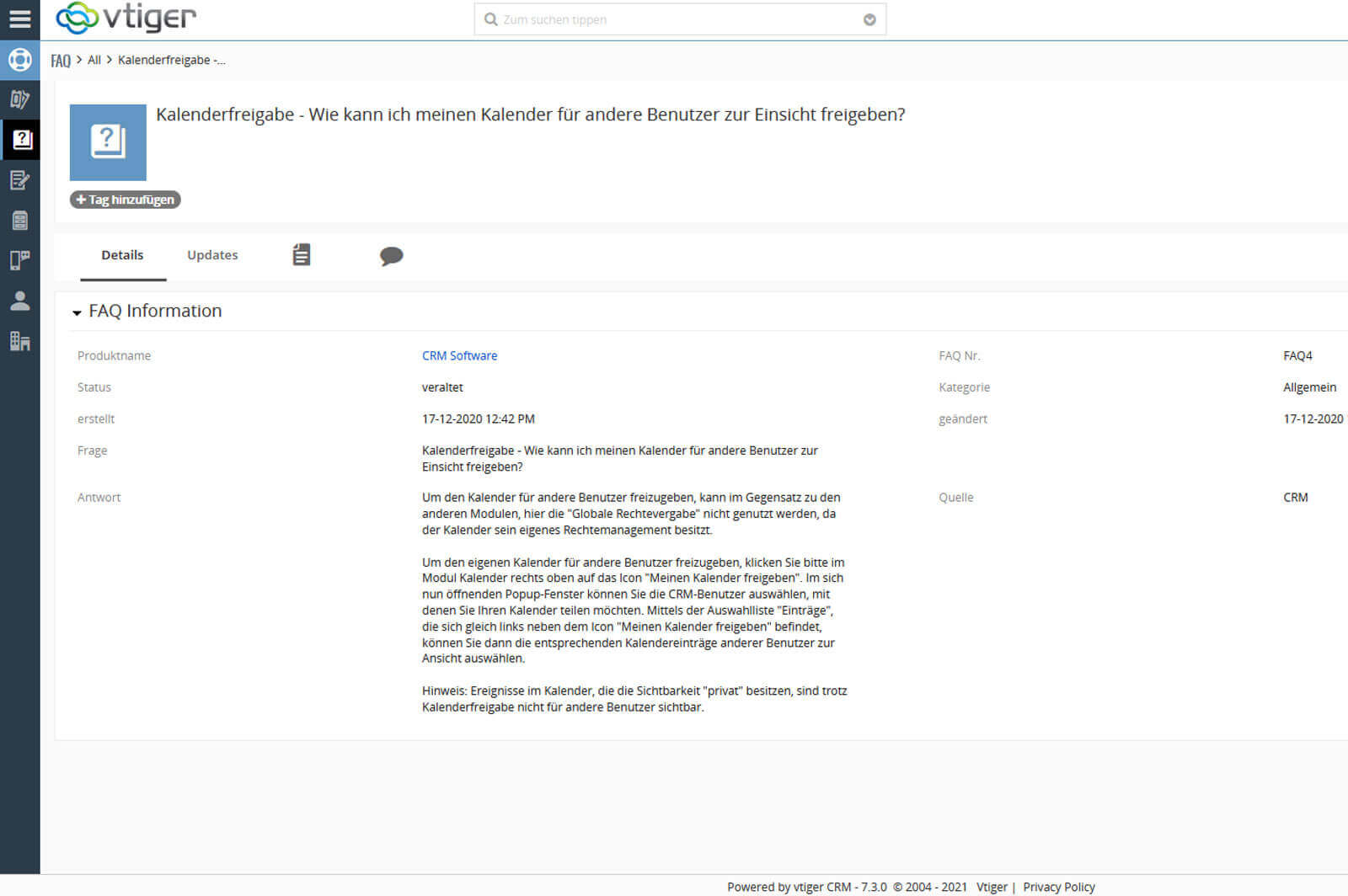The image size is (1348, 896).
Task: Click the documents list icon in the sidebar
Action: tap(20, 221)
